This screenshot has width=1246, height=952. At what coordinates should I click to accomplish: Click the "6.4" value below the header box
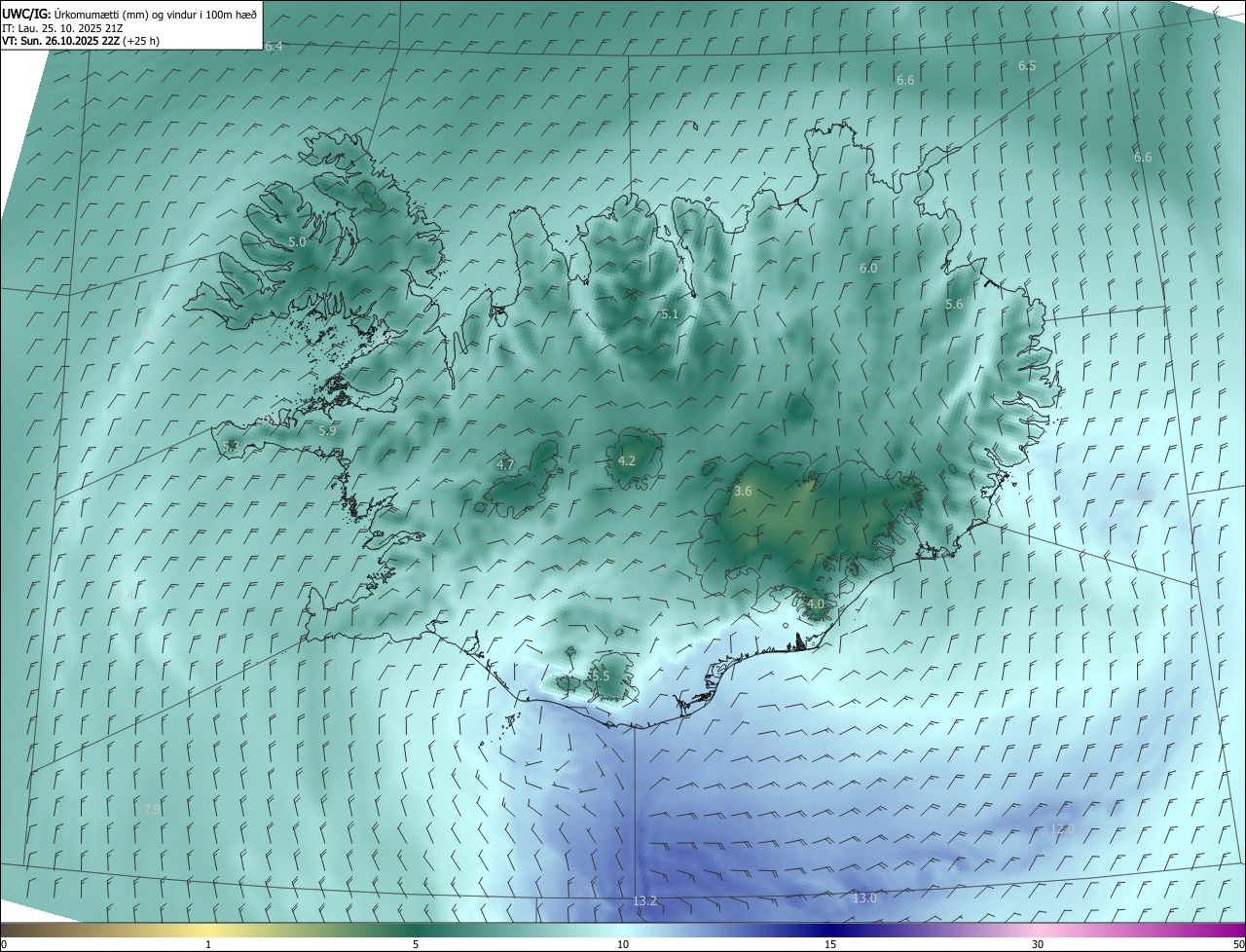coord(274,47)
